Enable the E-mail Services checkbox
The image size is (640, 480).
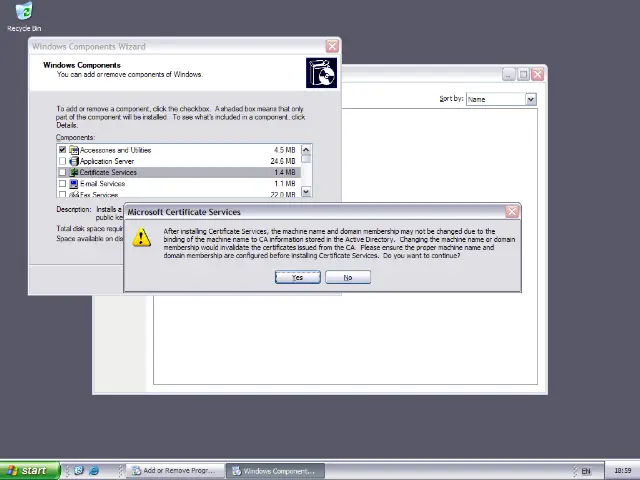62,183
